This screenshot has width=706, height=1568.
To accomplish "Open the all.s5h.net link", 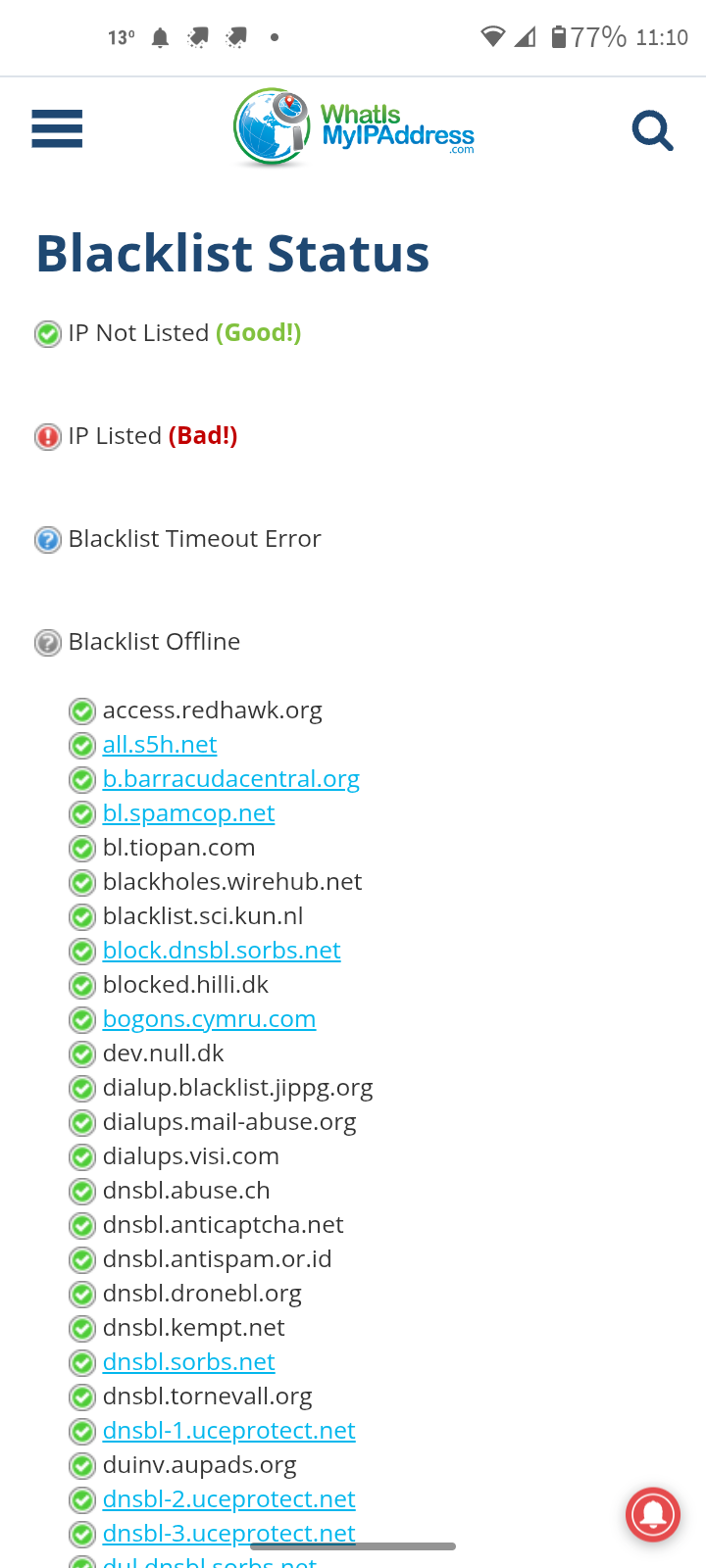I will coord(160,745).
